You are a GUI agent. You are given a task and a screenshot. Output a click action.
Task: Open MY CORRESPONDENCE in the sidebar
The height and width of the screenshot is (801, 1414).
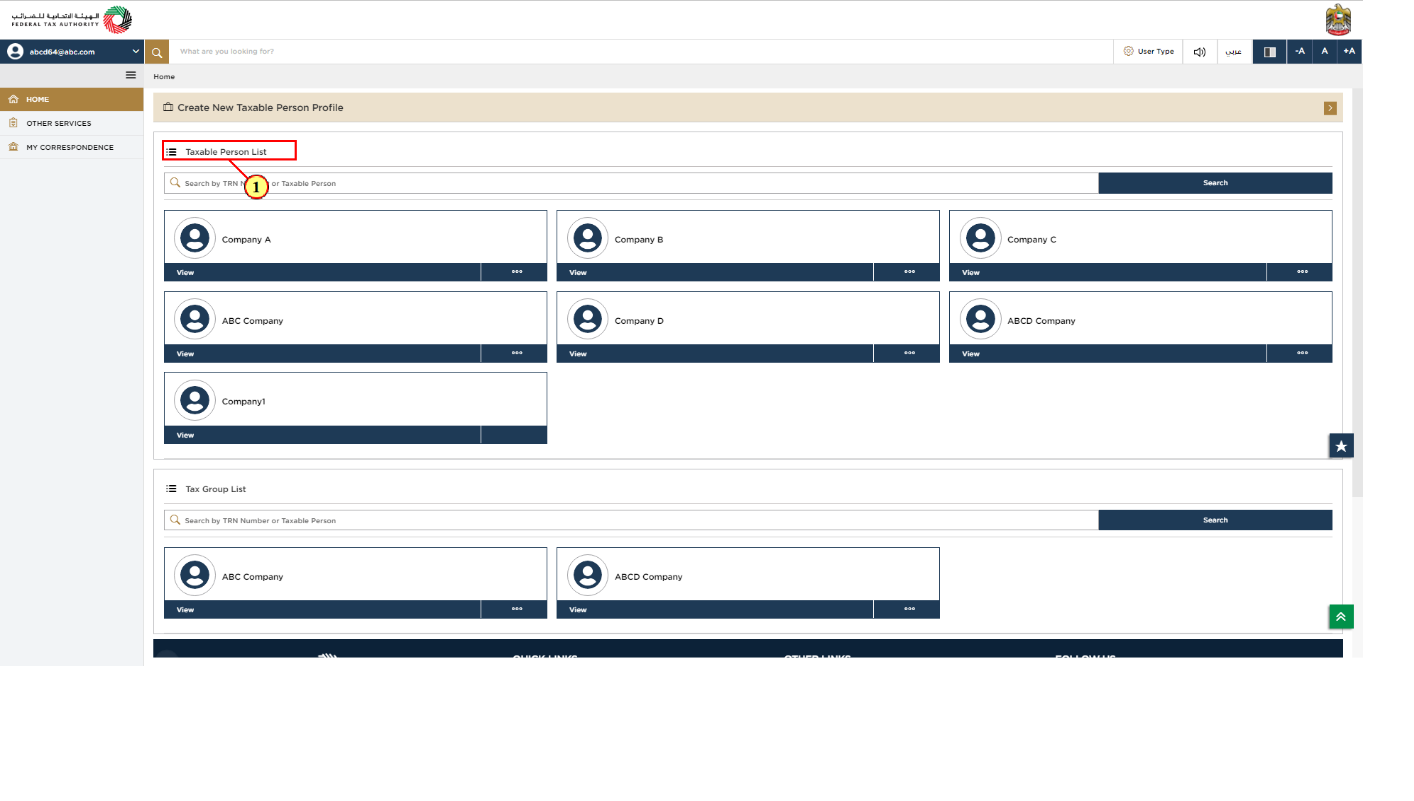pyautogui.click(x=72, y=148)
